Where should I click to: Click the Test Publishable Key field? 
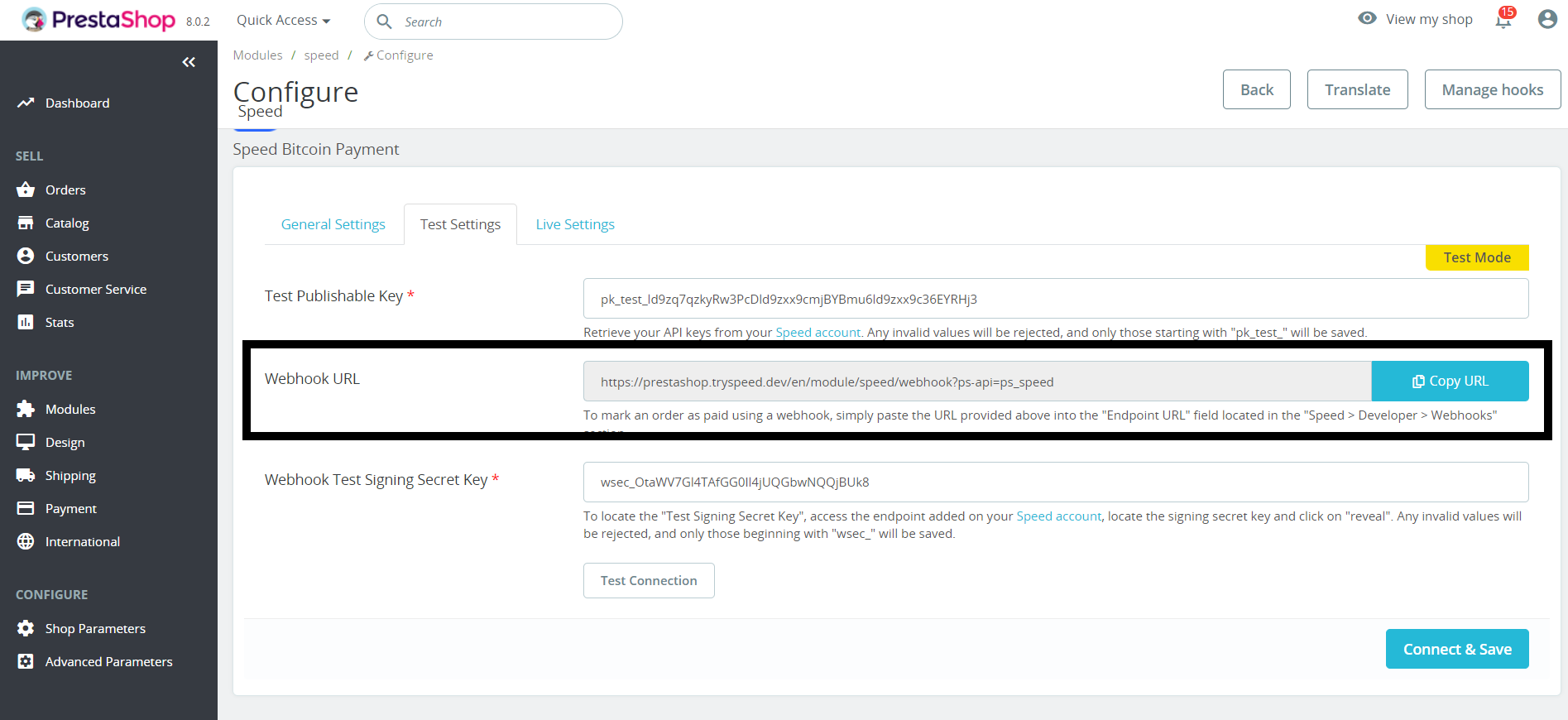(1056, 299)
